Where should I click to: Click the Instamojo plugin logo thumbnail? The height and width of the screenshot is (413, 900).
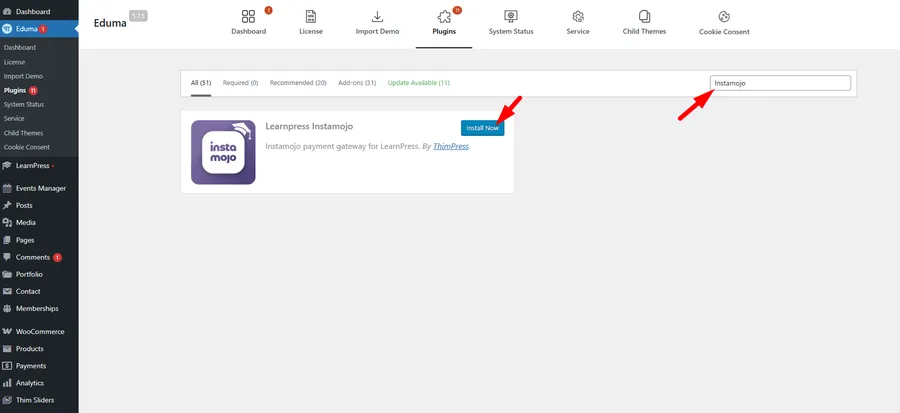pos(223,152)
